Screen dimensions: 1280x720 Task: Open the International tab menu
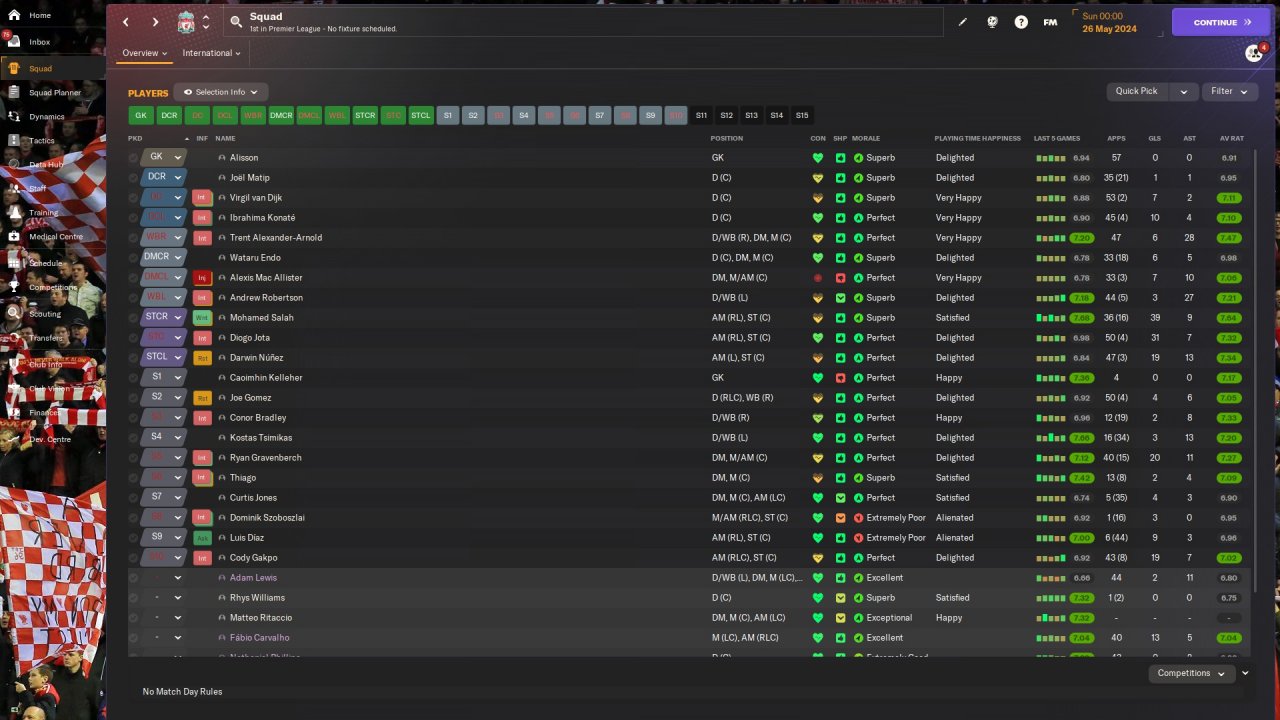point(211,53)
